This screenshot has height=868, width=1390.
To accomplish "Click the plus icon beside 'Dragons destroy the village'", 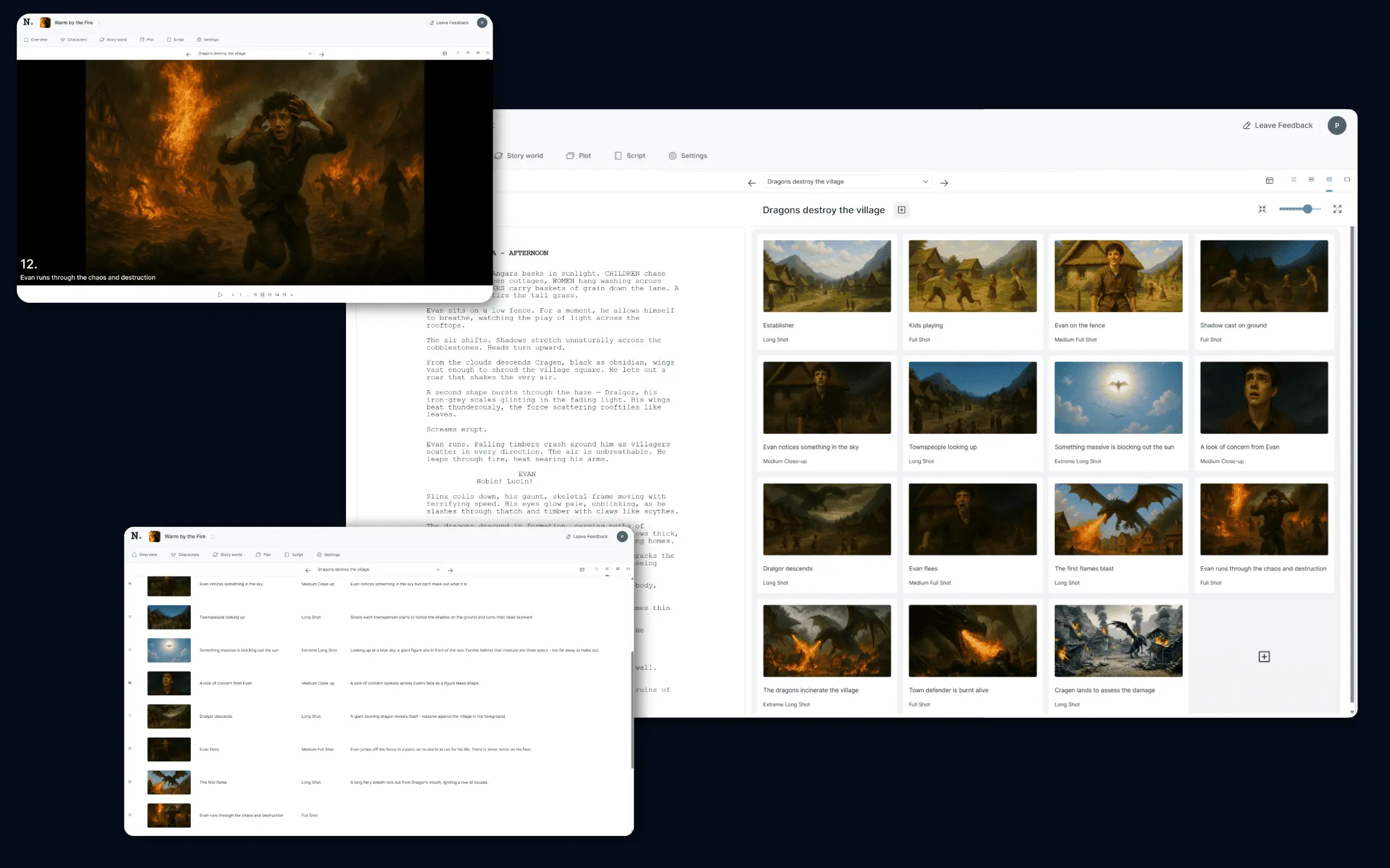I will click(902, 210).
